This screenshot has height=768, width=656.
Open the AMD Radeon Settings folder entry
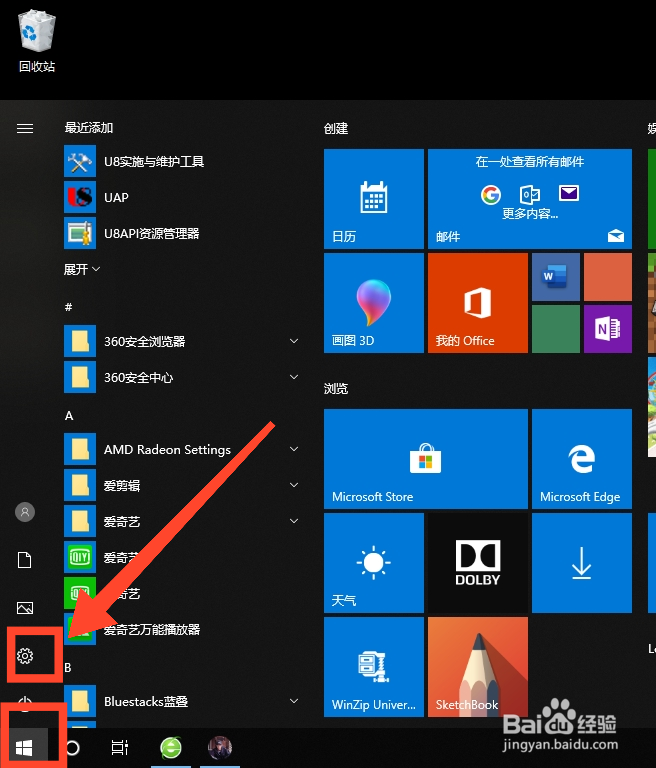click(181, 449)
